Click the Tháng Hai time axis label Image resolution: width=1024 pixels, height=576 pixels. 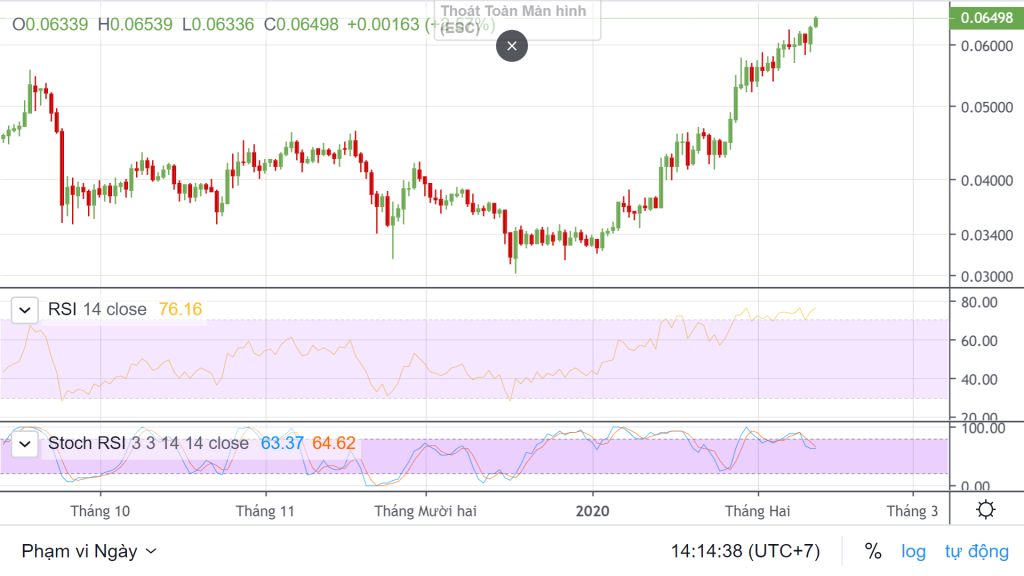(757, 511)
